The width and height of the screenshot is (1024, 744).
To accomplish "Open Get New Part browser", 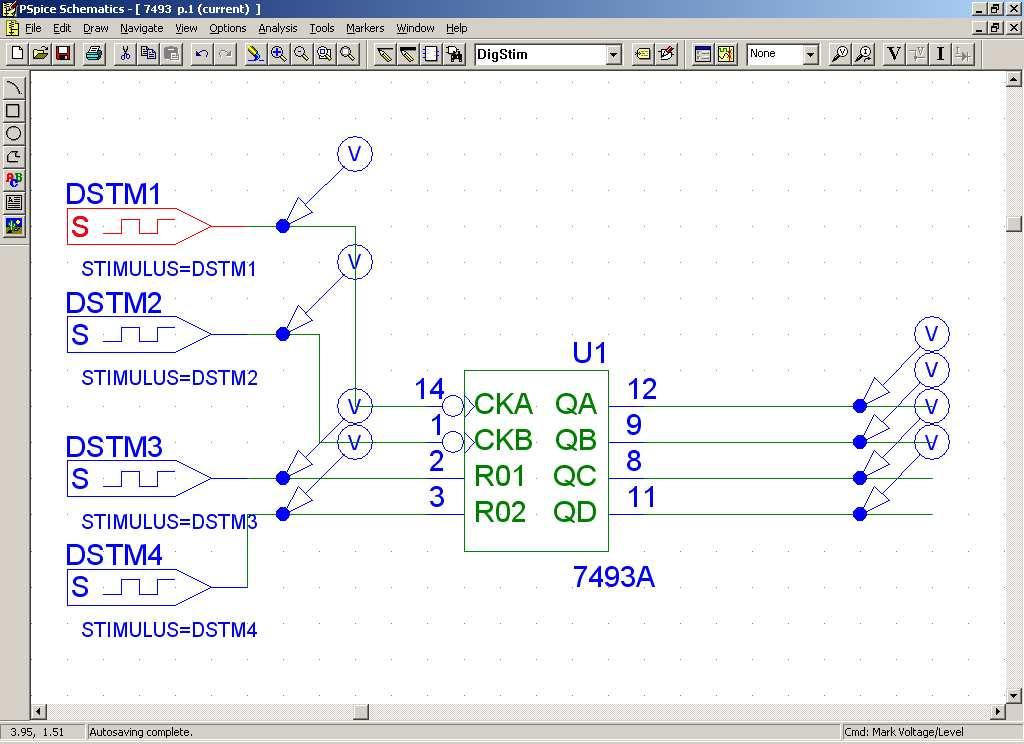I will 455,54.
